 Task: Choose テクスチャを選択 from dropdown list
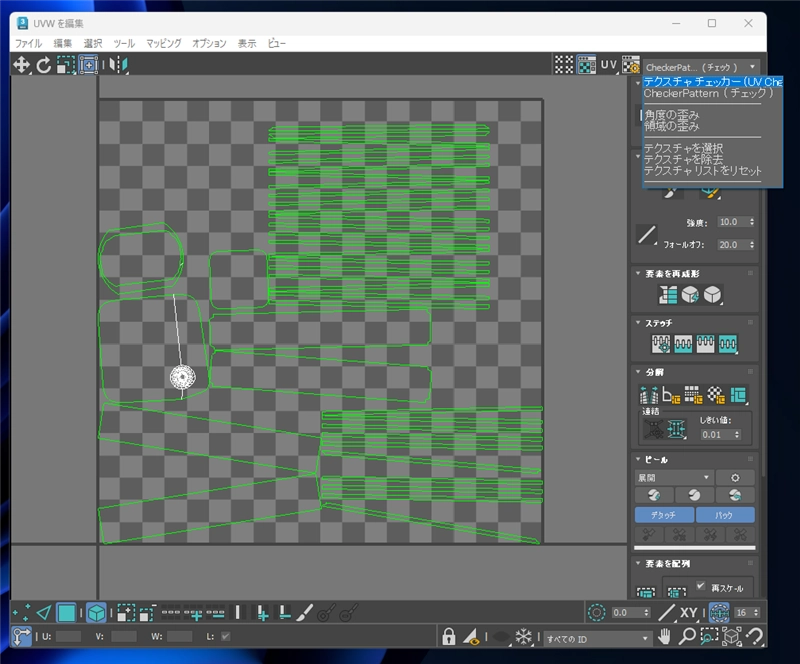(x=684, y=148)
